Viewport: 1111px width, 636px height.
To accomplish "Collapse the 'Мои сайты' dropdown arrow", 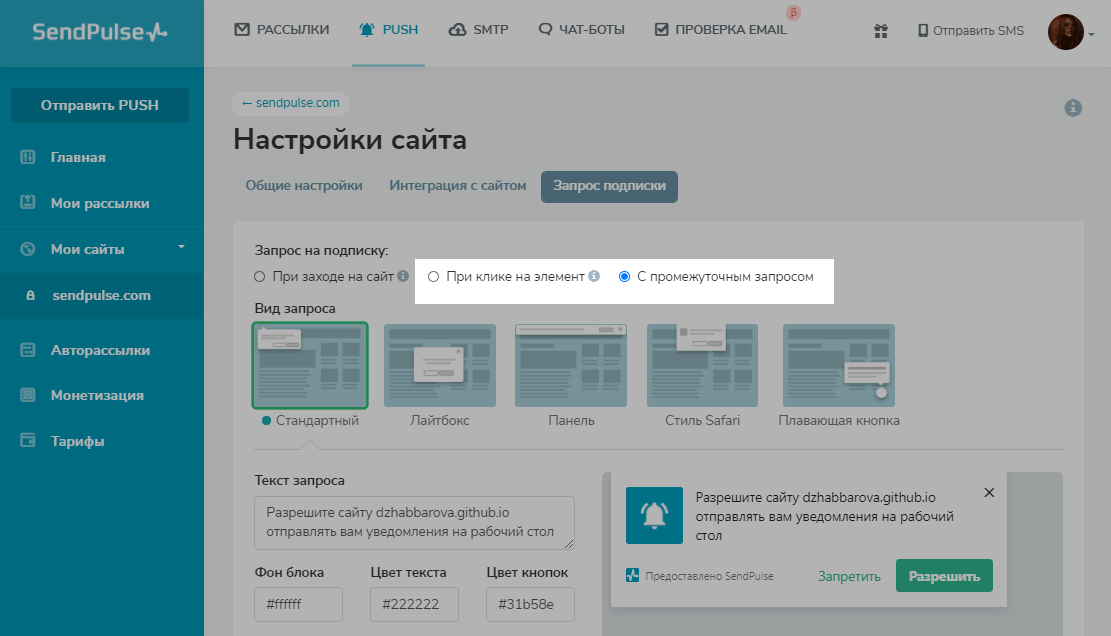I will (181, 246).
